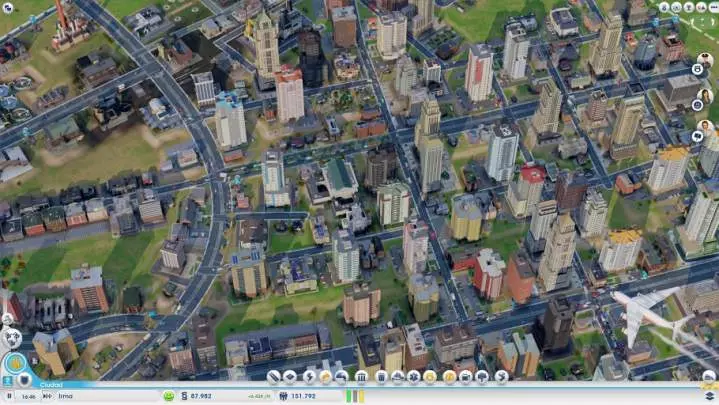
Task: Open the Roads tool
Action: [273, 377]
